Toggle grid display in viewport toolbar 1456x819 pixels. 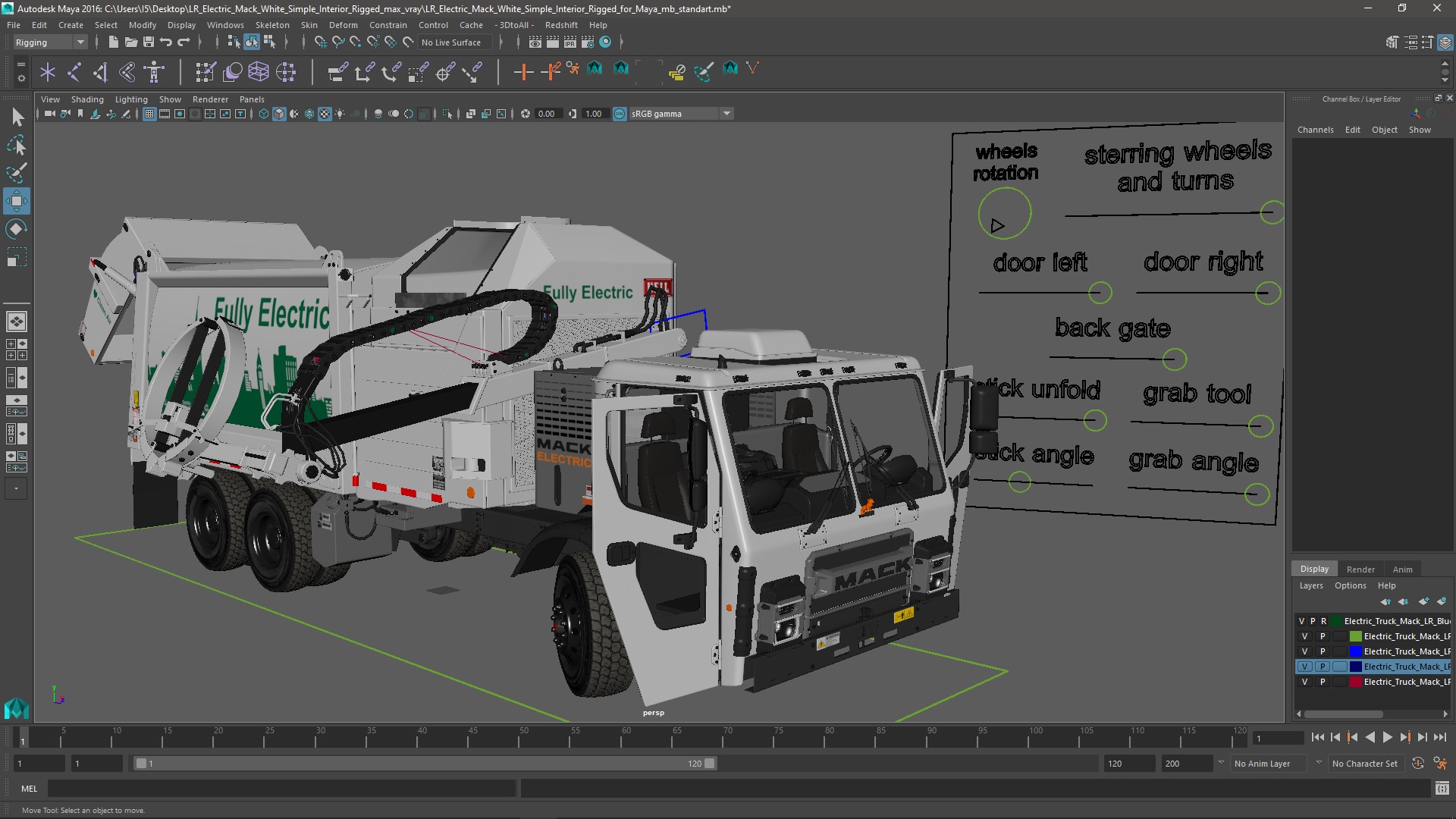point(149,114)
